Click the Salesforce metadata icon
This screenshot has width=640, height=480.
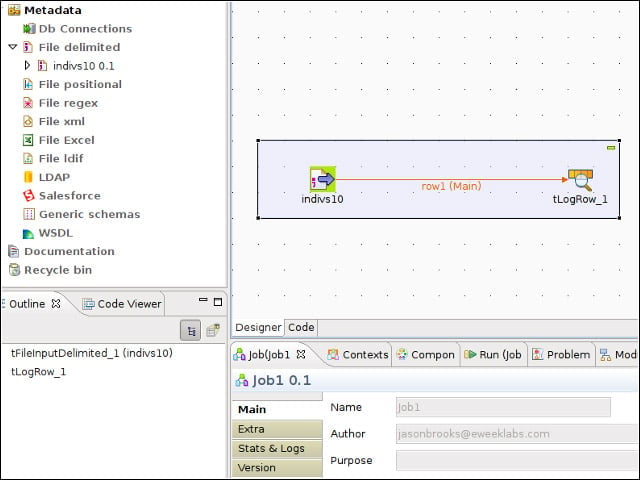(x=29, y=196)
